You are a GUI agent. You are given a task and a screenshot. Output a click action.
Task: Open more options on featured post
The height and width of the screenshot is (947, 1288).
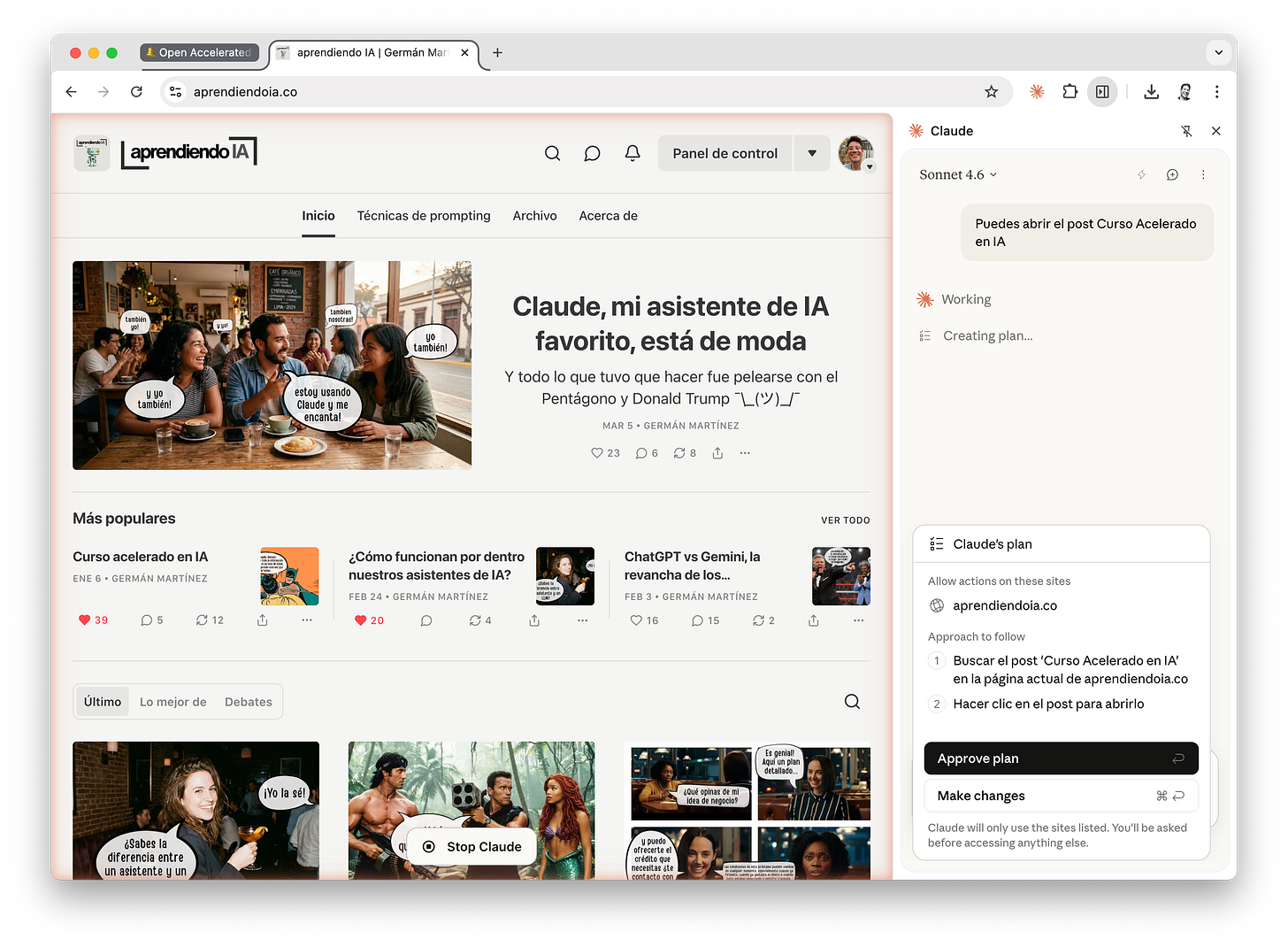coord(745,453)
